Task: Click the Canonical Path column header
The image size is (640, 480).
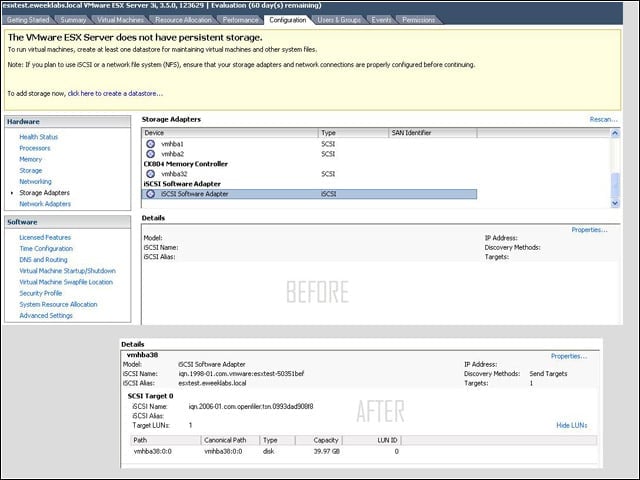Action: coord(231,440)
